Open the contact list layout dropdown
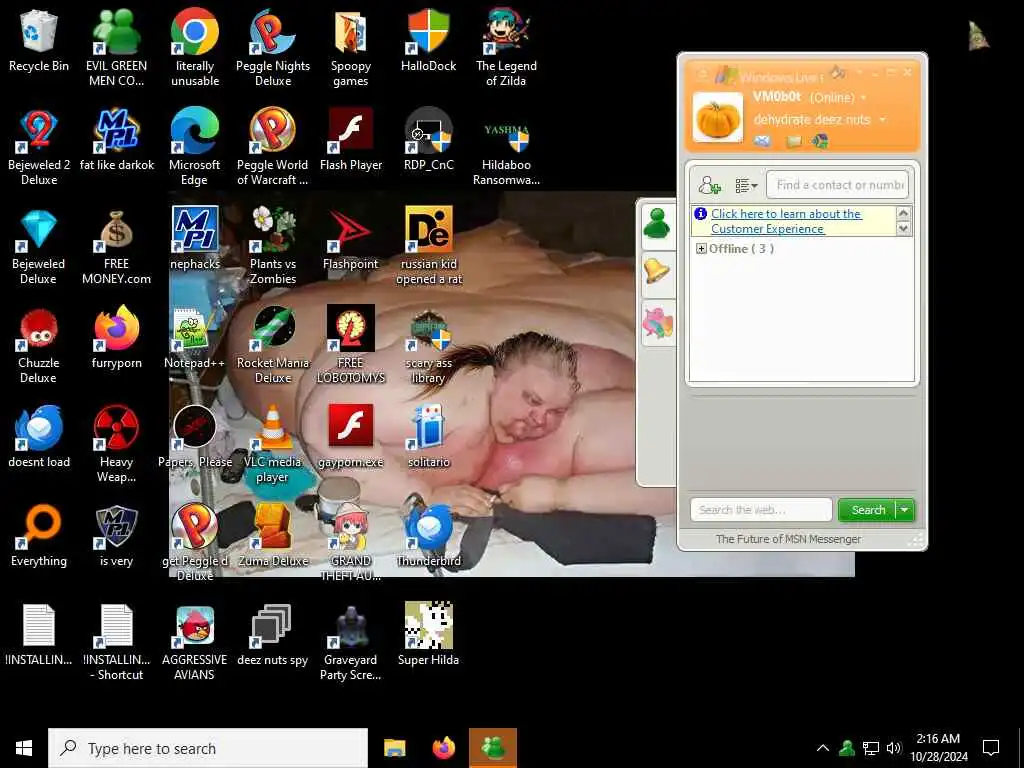The image size is (1024, 768). coord(746,185)
